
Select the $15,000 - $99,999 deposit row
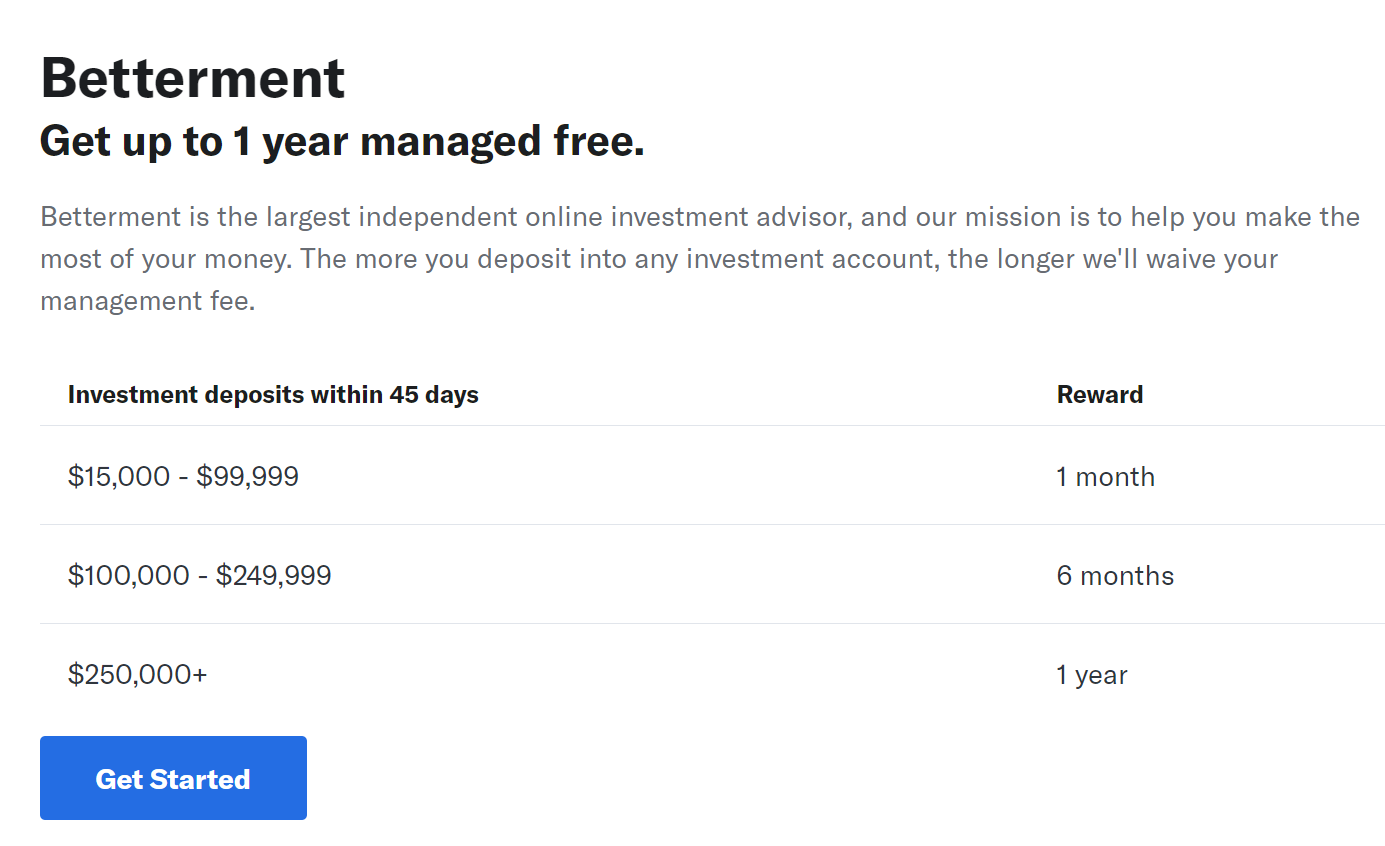712,476
